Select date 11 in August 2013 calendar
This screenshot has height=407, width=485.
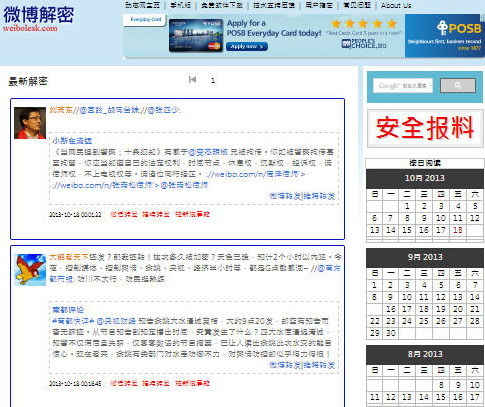pyautogui.click(x=375, y=397)
